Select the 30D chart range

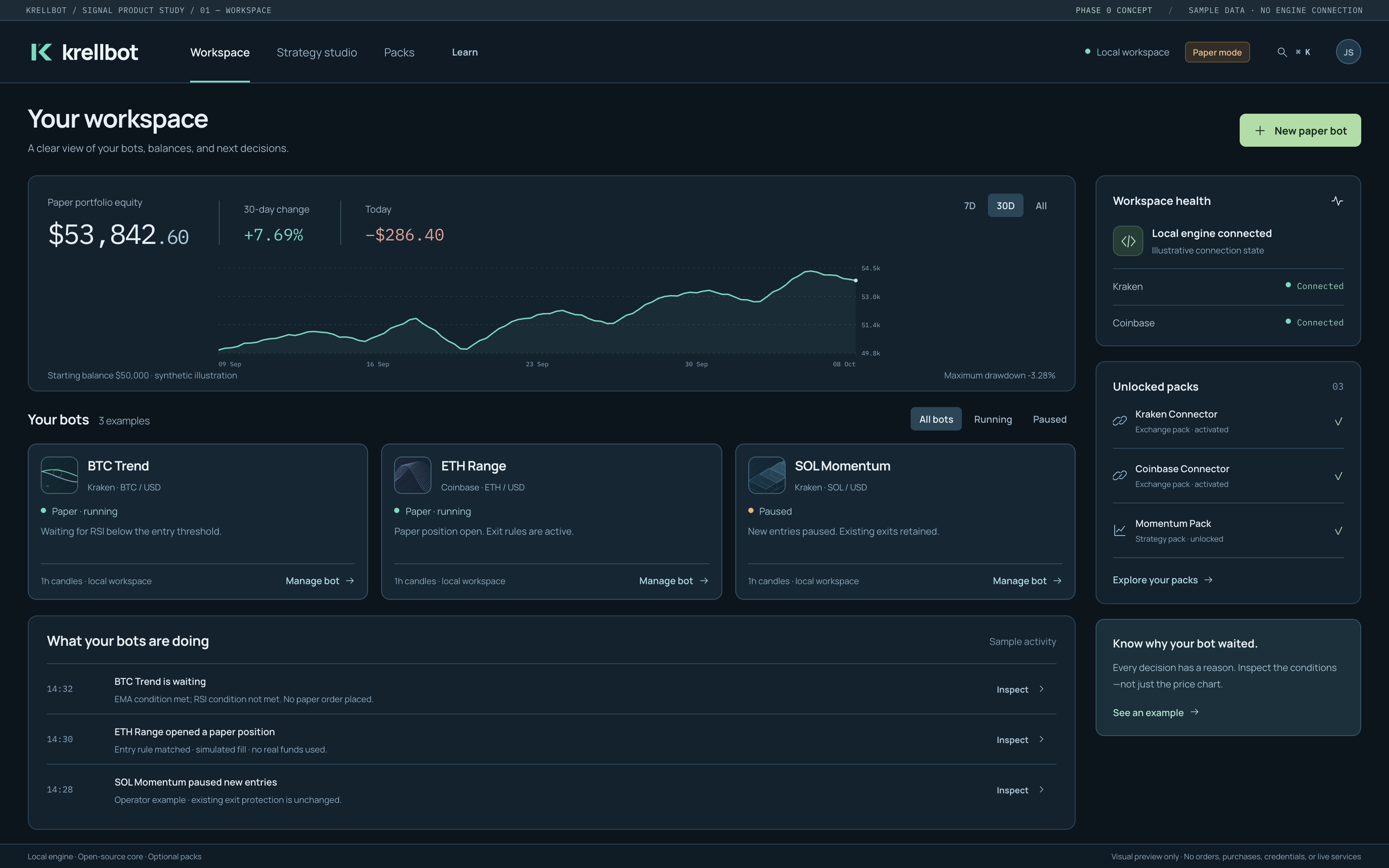point(1005,206)
